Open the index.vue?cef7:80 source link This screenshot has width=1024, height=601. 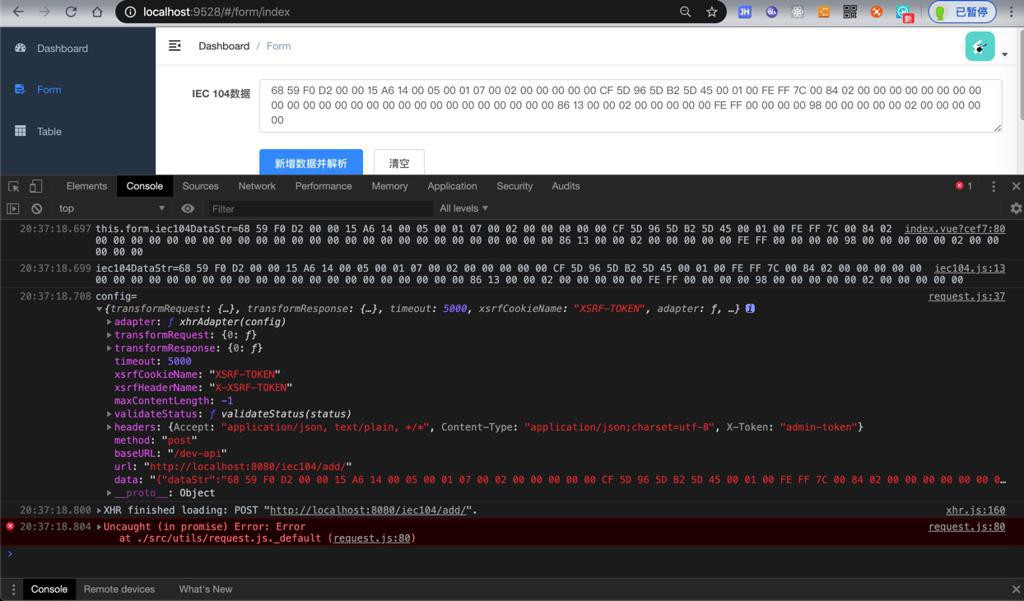click(x=954, y=229)
